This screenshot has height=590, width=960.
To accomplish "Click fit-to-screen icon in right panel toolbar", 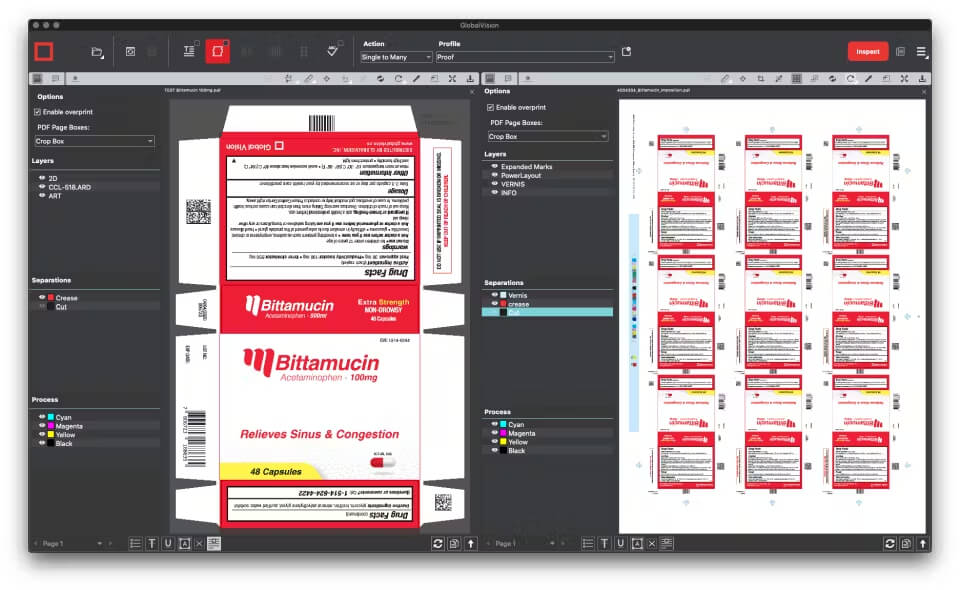I will 904,78.
